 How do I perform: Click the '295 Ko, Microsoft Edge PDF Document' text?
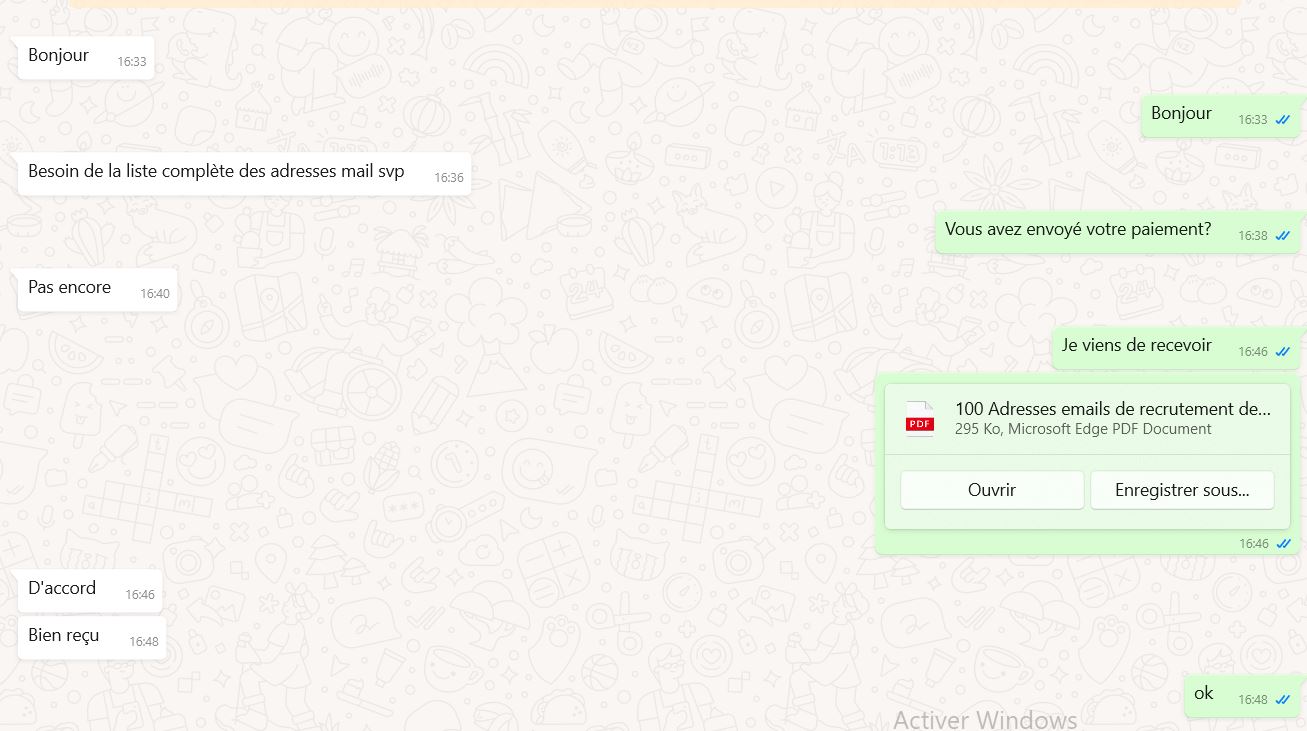click(x=1082, y=429)
